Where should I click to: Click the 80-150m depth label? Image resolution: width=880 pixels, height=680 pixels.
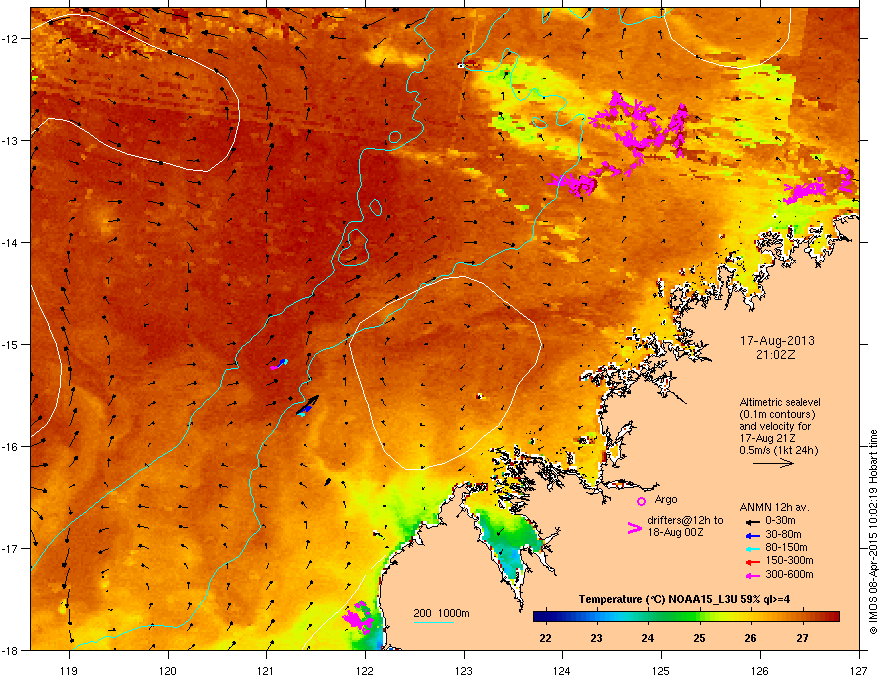(786, 548)
